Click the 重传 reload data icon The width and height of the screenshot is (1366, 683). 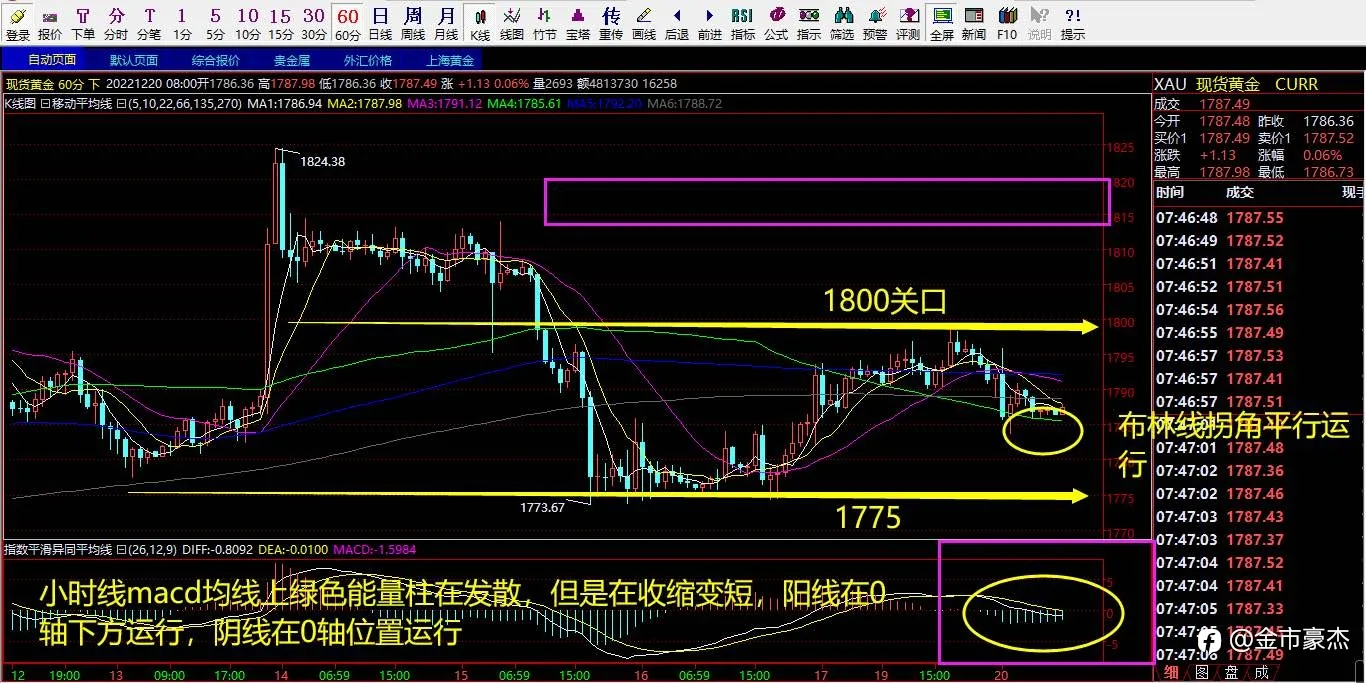[610, 23]
